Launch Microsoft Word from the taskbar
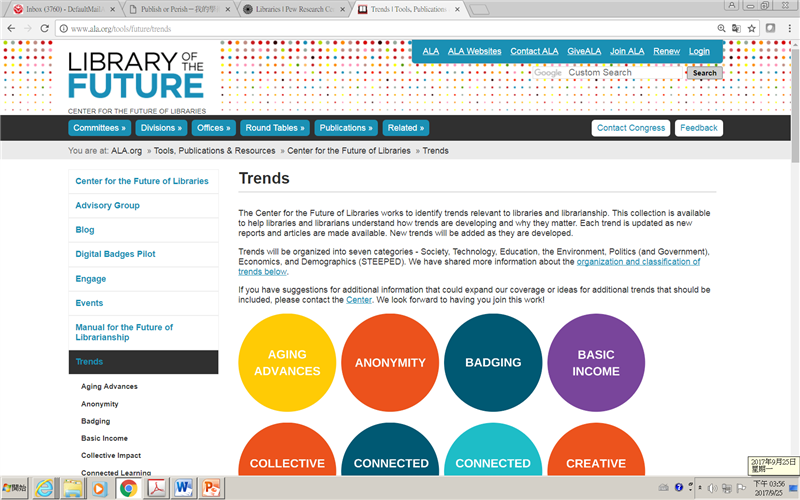 [183, 488]
